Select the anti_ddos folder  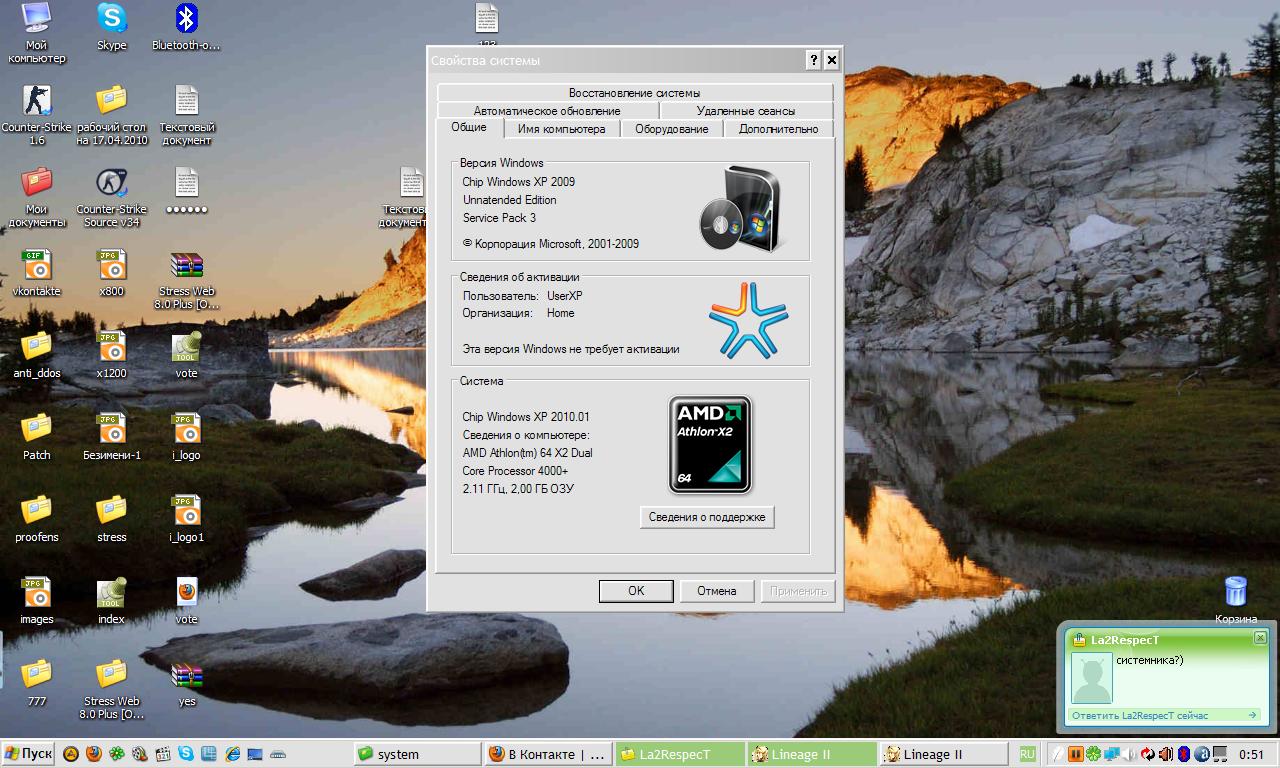37,355
